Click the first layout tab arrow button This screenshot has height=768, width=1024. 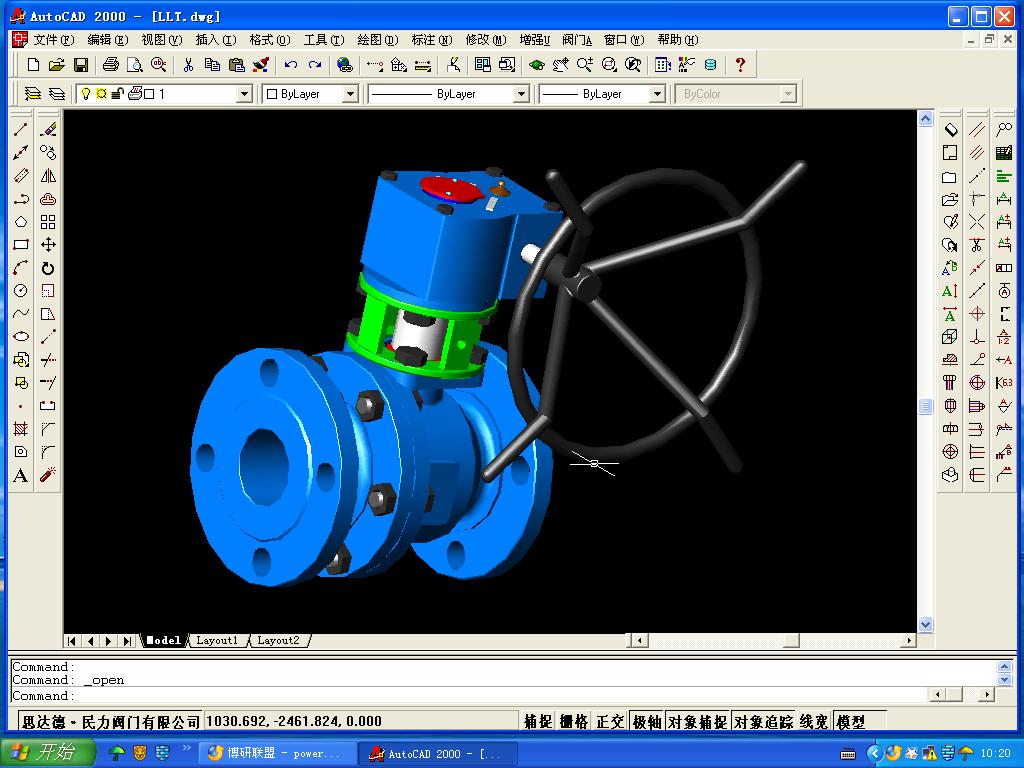[71, 641]
